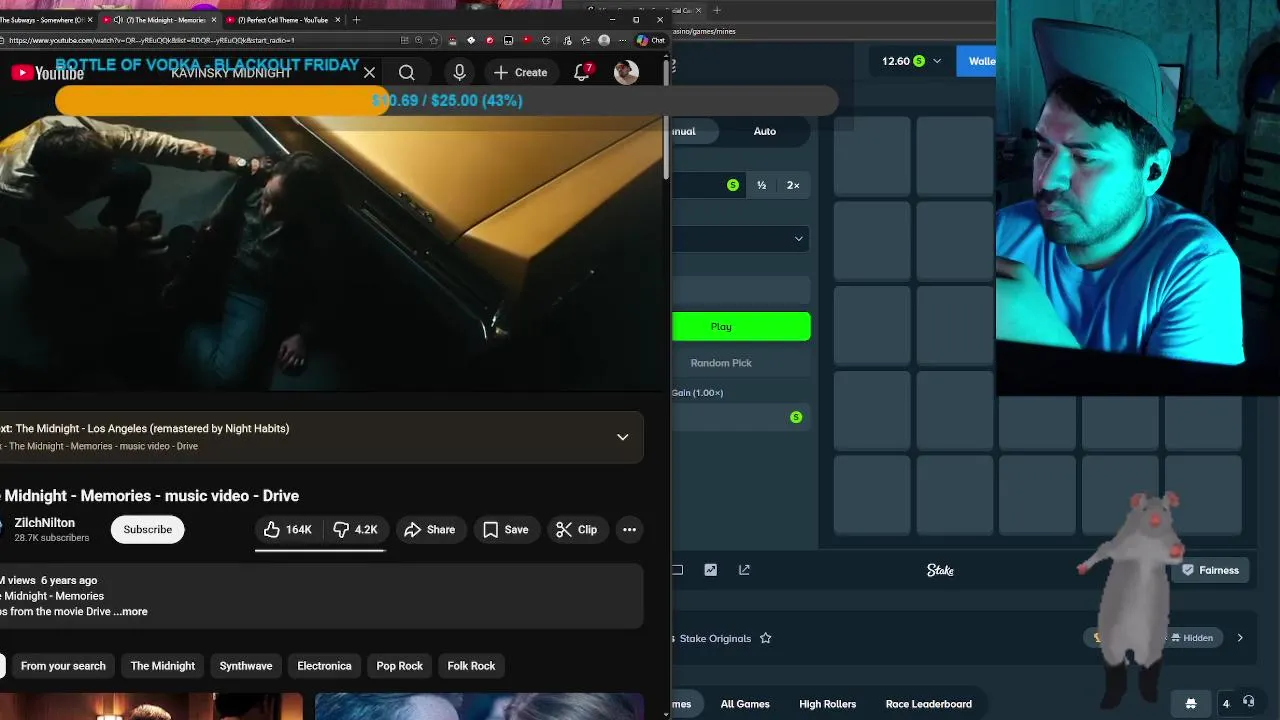Screen dimensions: 1280x720
Task: Open the YouTube account avatar menu
Action: (x=626, y=72)
